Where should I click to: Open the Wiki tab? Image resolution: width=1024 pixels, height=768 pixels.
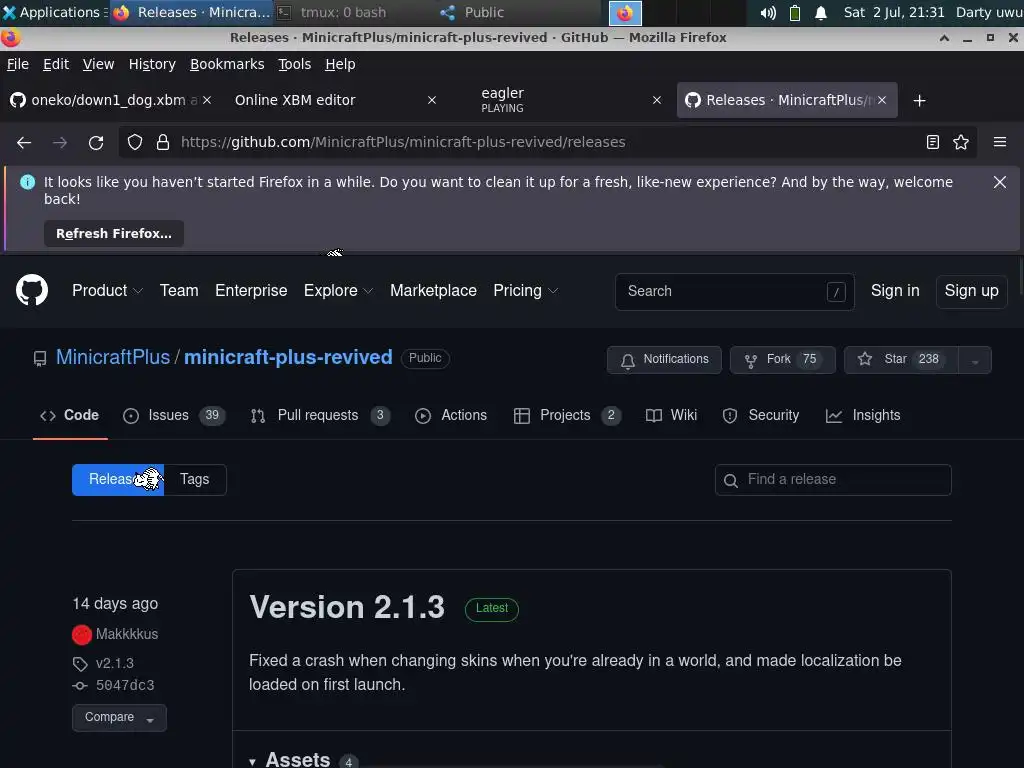671,415
